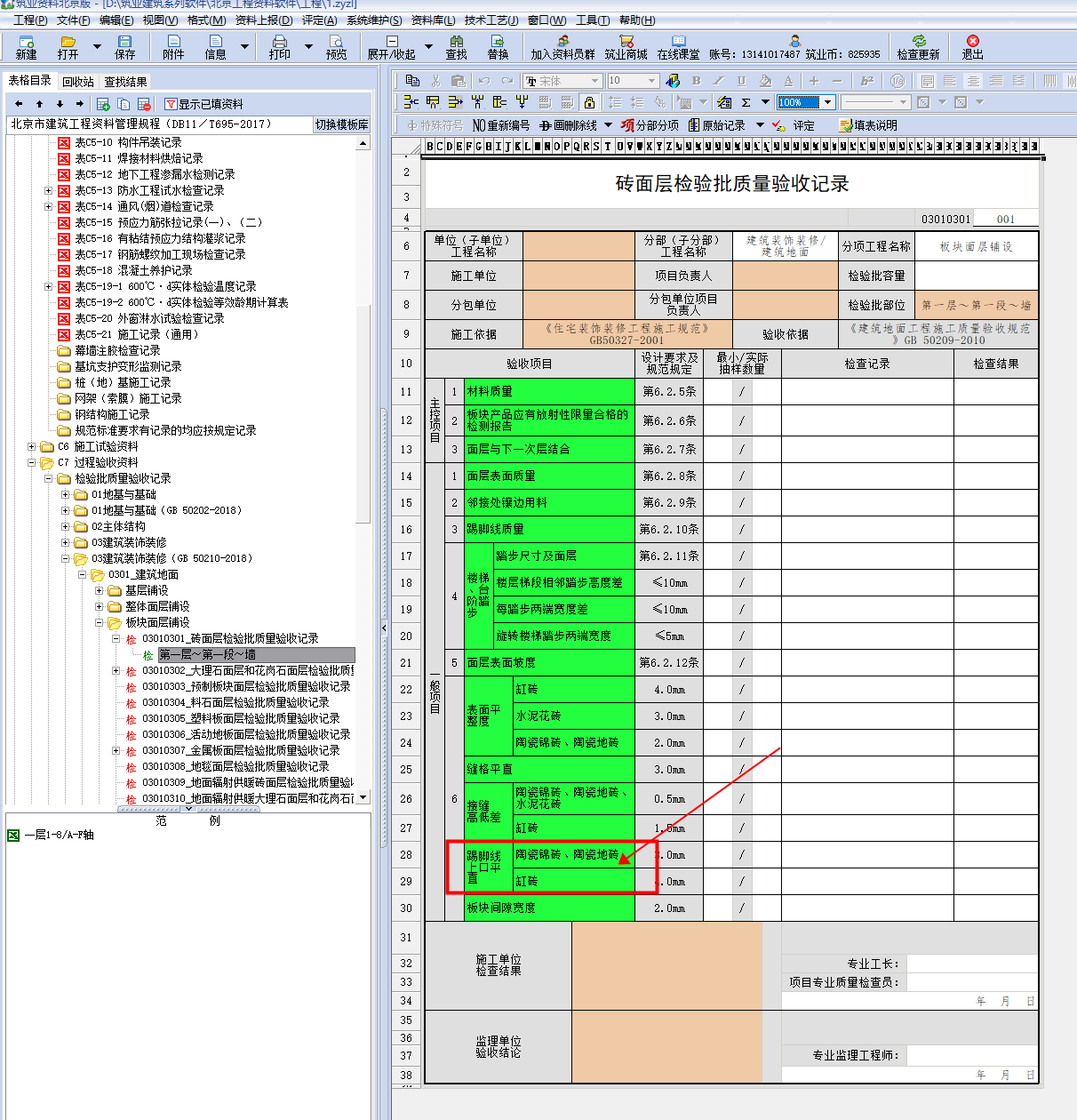The image size is (1077, 1120).
Task: Click the copy icon in editor toolbar
Action: point(411,80)
